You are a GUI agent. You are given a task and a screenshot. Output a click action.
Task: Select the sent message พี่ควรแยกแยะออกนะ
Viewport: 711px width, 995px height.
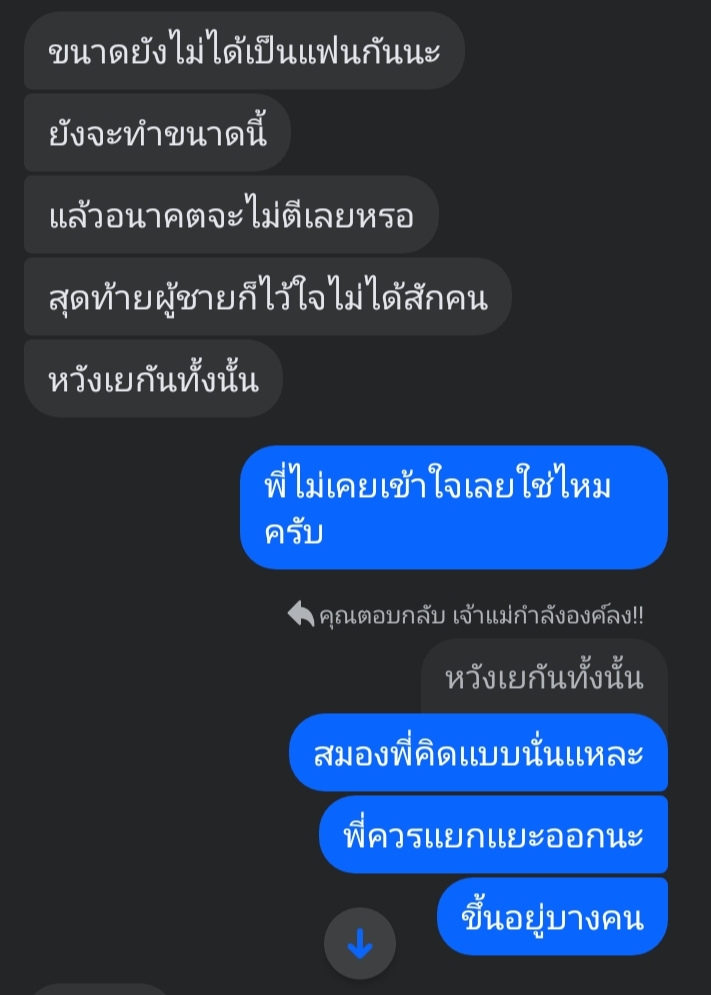point(493,834)
